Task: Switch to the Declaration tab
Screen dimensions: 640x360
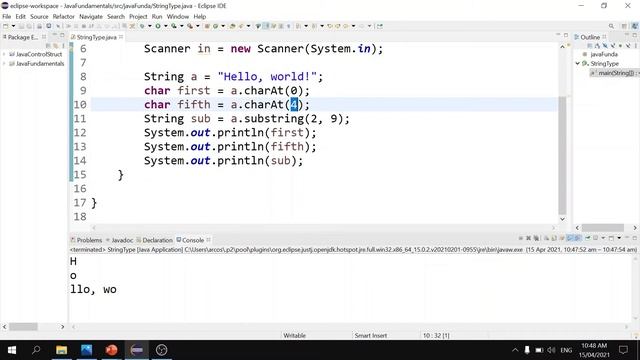Action: click(x=154, y=240)
